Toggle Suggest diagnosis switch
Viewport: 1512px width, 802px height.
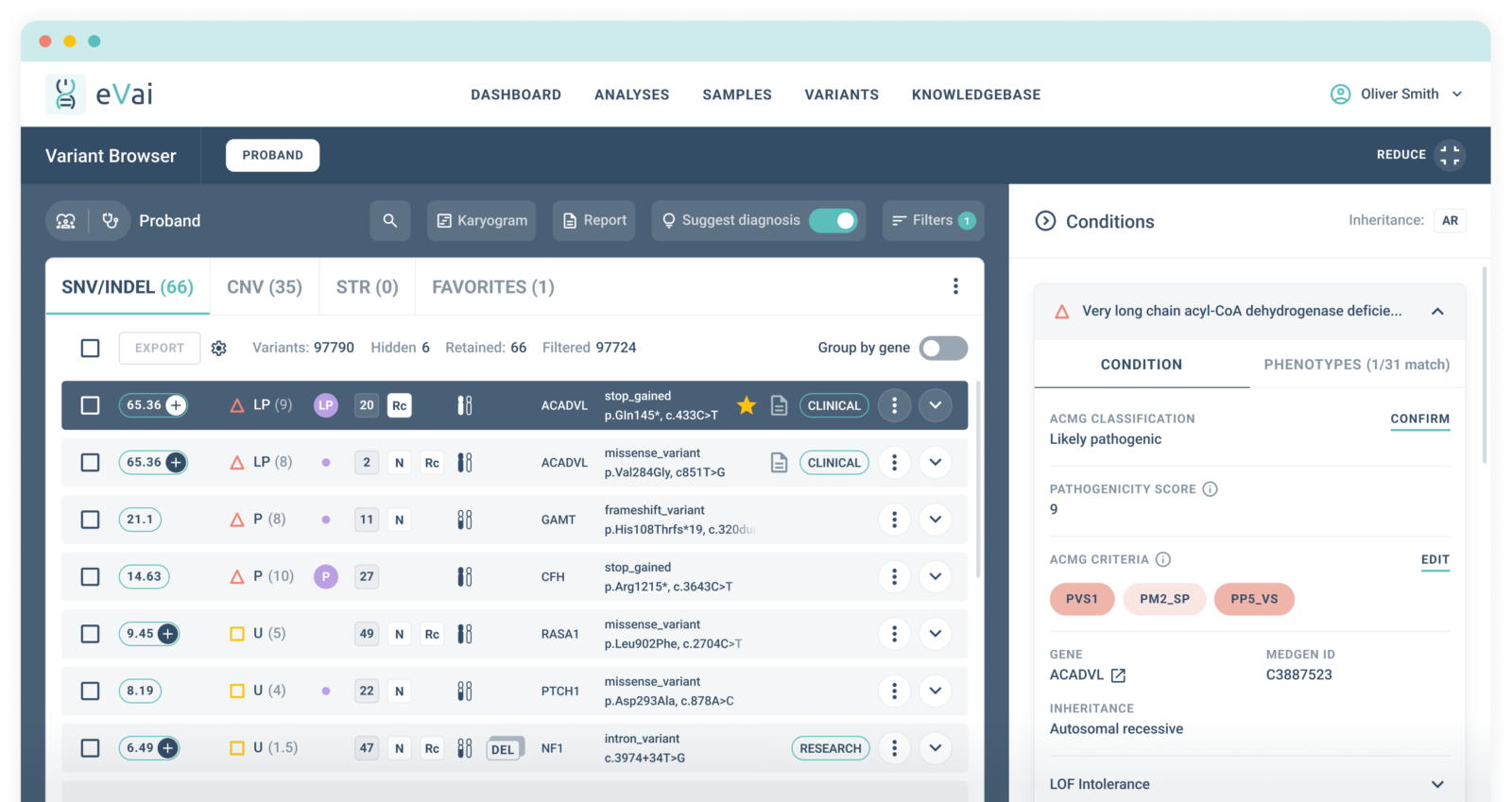(833, 220)
